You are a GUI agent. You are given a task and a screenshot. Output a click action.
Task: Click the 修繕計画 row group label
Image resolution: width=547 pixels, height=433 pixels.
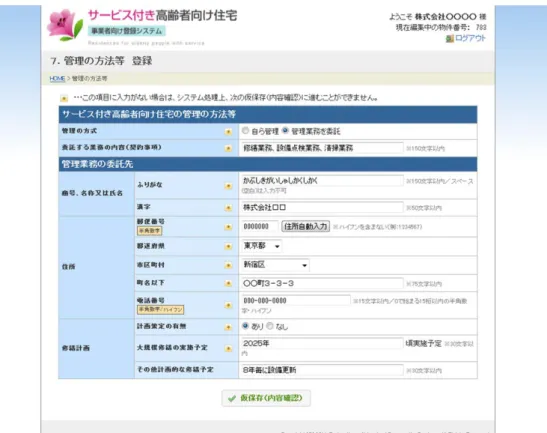pos(76,348)
